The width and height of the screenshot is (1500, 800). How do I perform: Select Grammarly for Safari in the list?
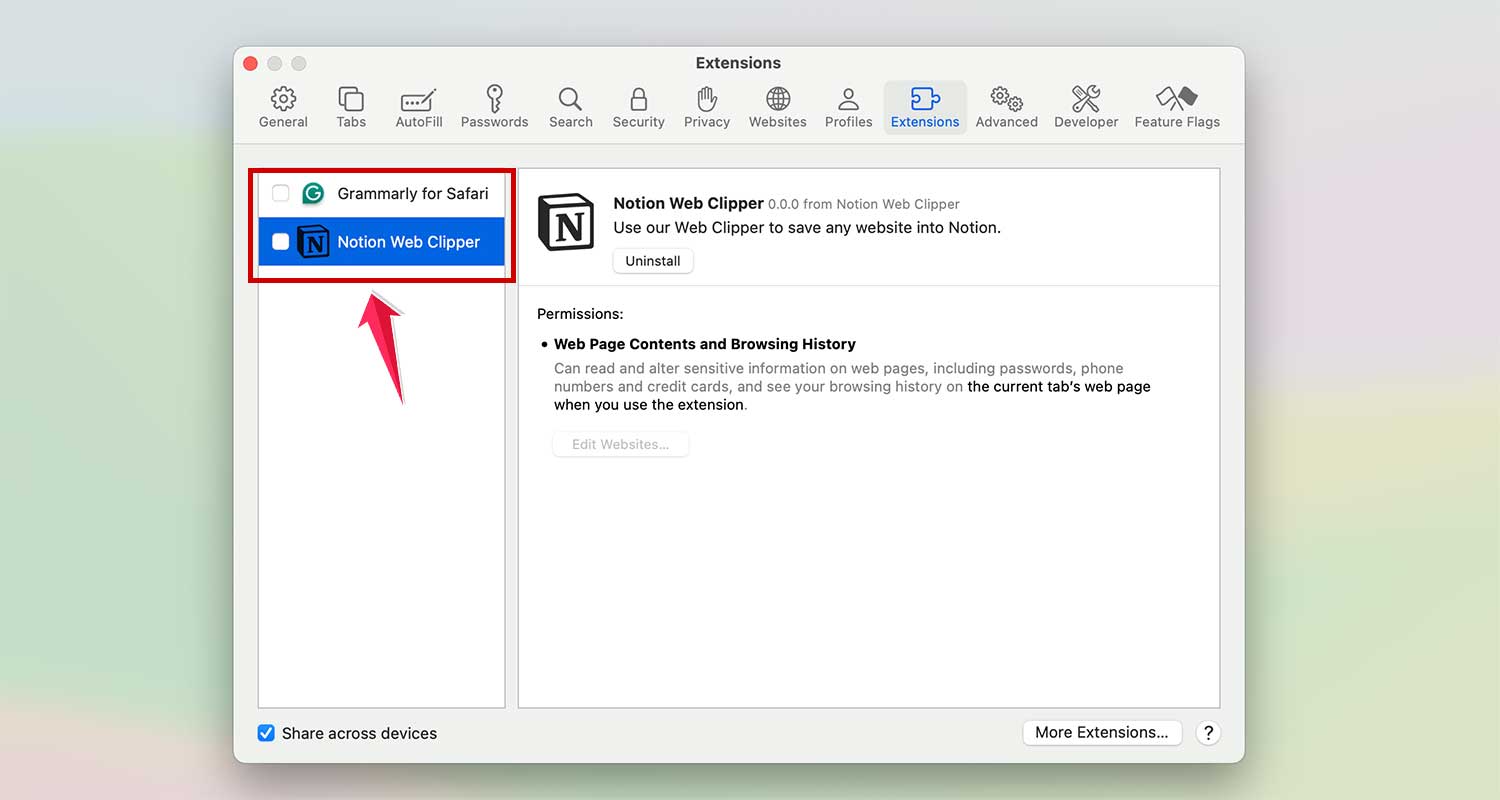[x=414, y=193]
